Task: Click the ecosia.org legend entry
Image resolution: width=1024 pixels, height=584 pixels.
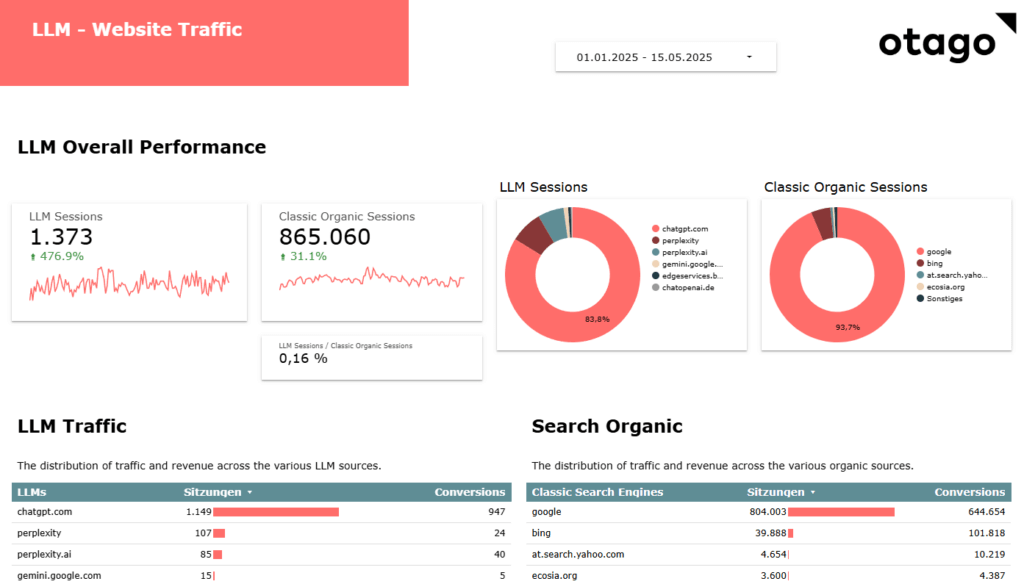Action: pyautogui.click(x=940, y=287)
